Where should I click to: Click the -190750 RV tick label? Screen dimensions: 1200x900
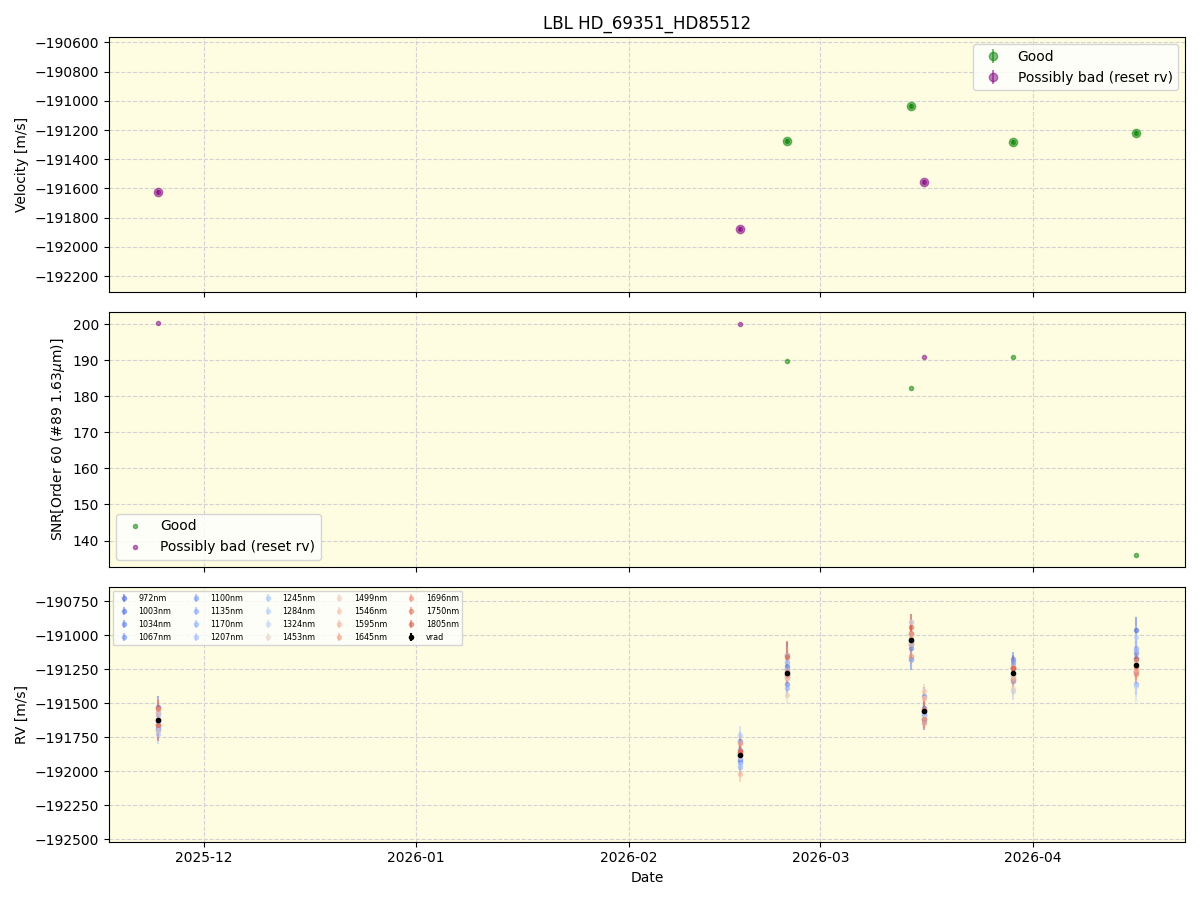(x=69, y=602)
